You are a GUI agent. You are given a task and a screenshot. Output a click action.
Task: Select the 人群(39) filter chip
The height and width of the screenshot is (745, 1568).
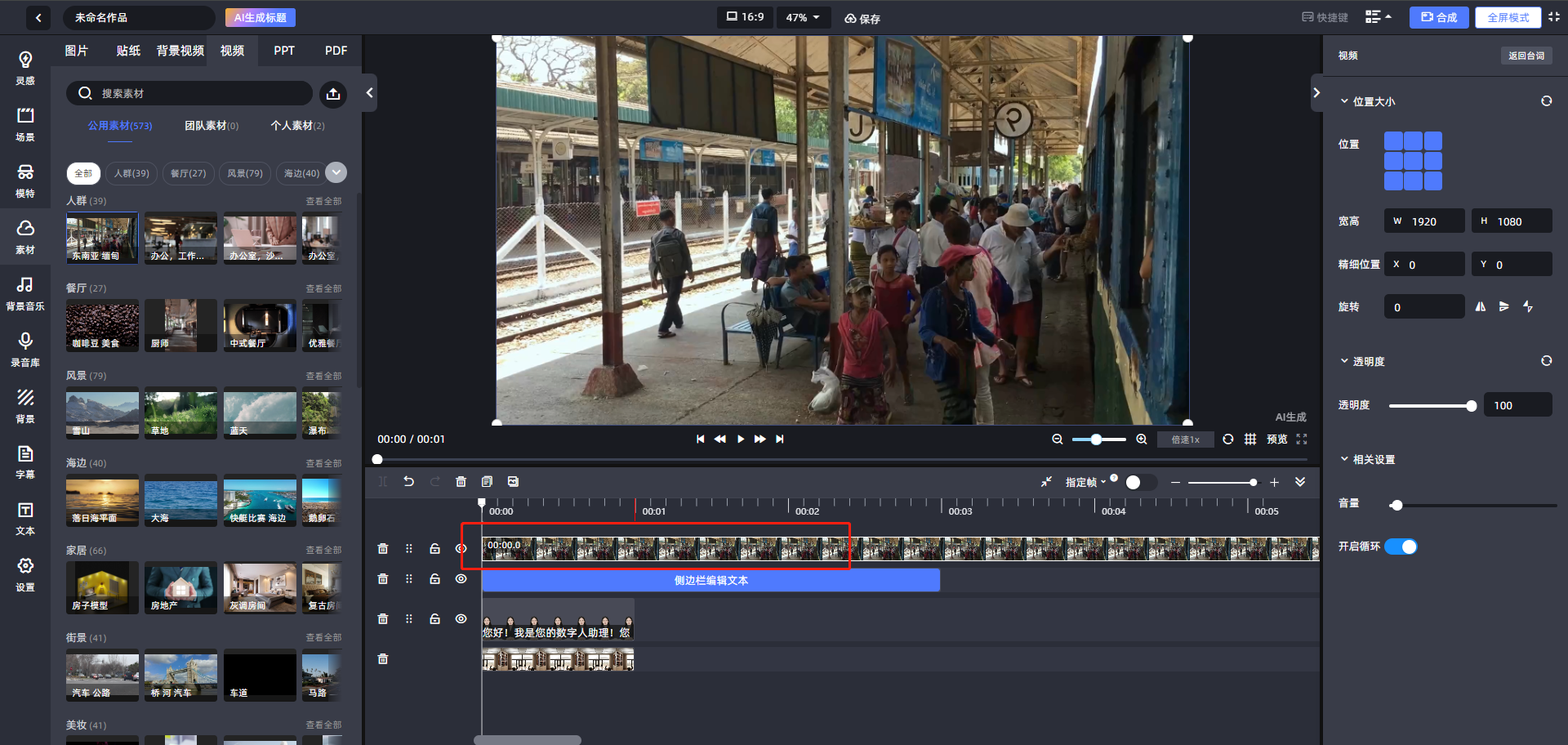point(131,173)
